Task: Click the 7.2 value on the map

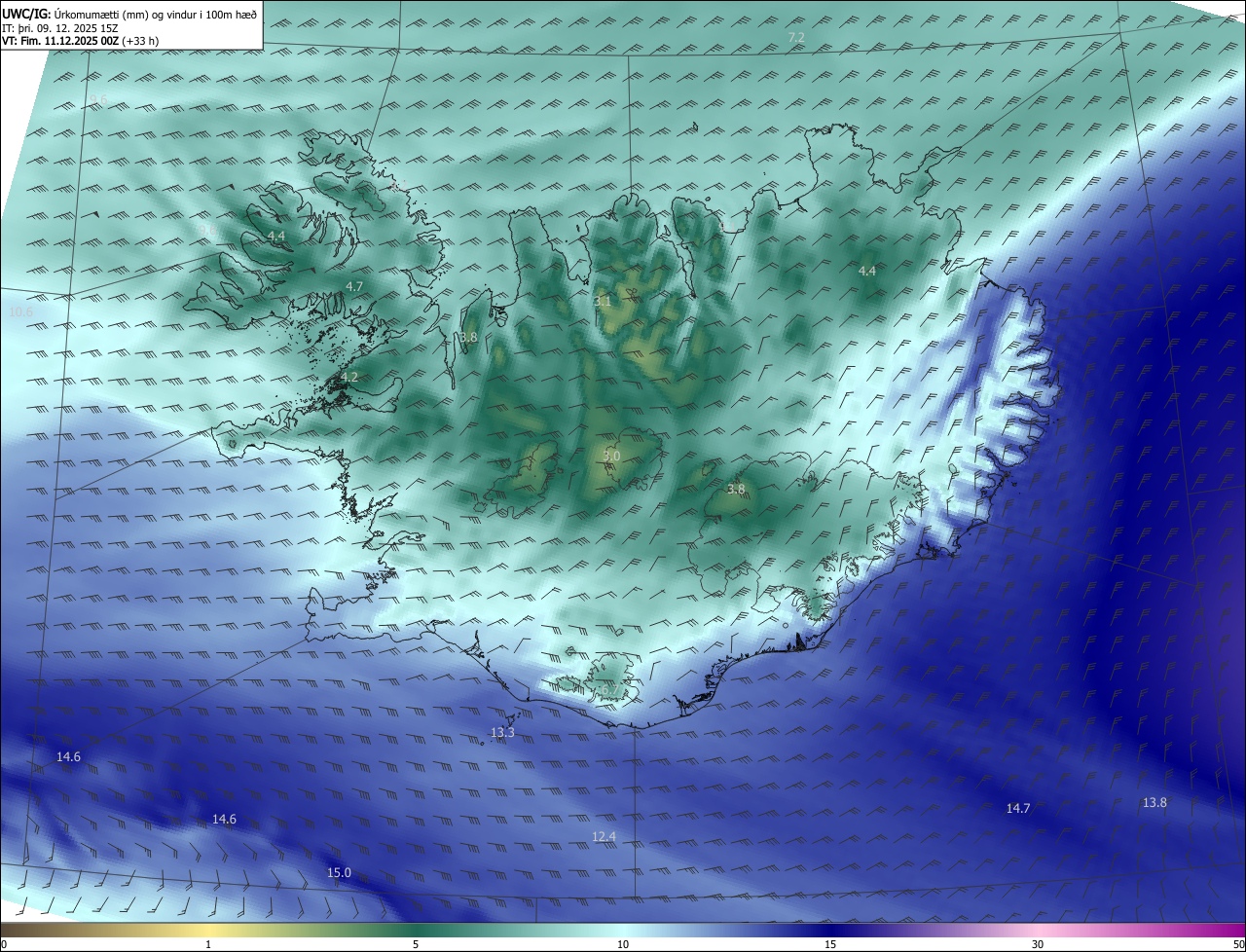Action: tap(796, 37)
